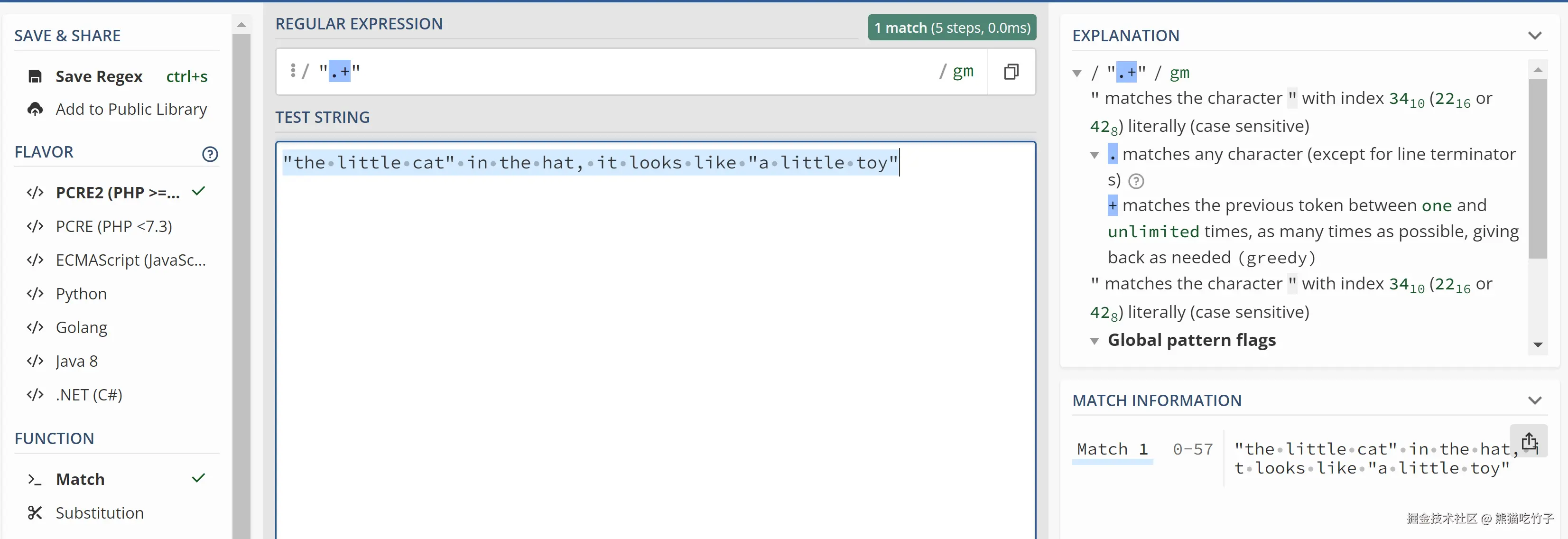
Task: Choose the Match function
Action: pos(80,479)
